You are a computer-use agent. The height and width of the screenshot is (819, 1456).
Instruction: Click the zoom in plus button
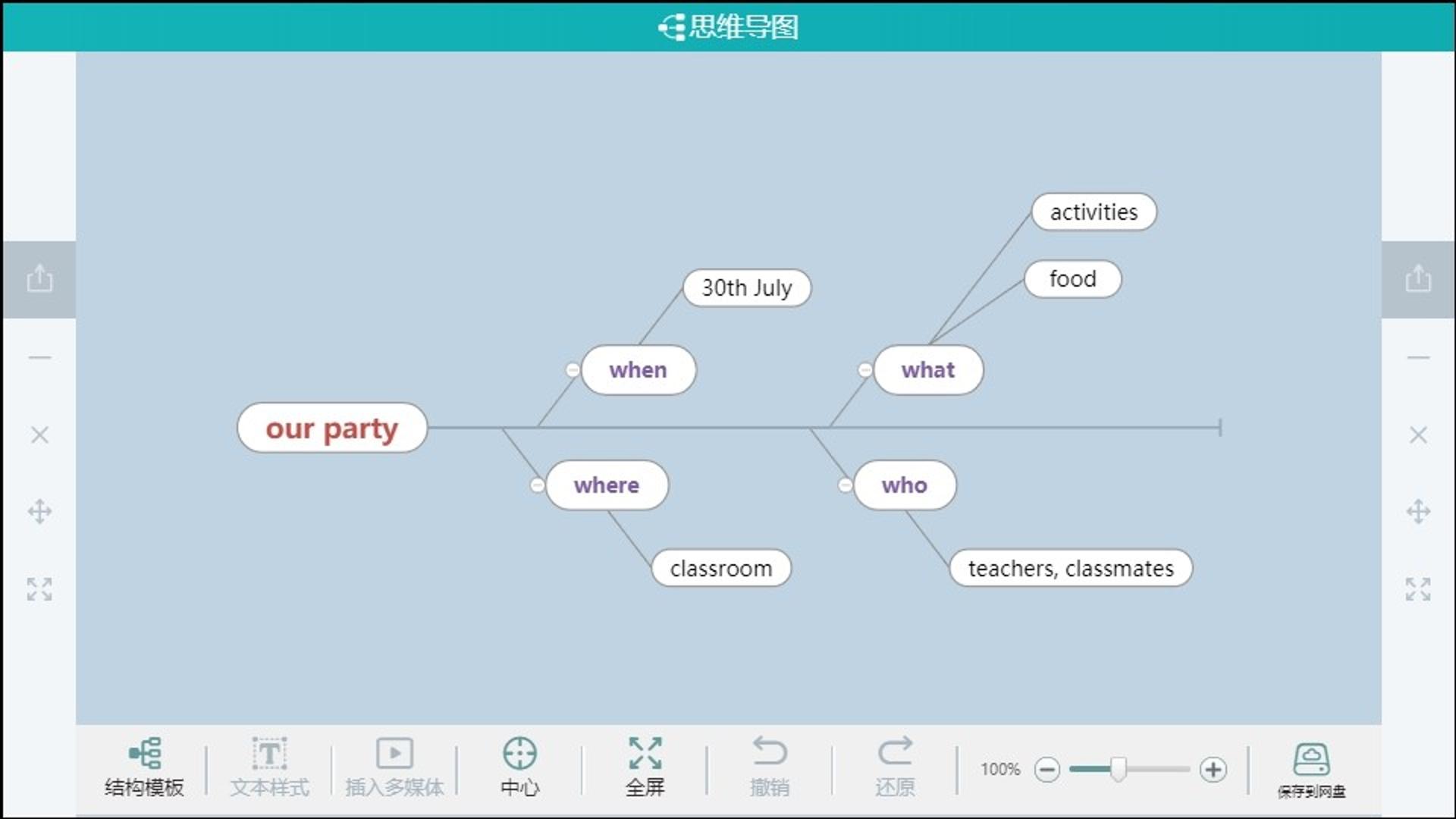(x=1213, y=770)
